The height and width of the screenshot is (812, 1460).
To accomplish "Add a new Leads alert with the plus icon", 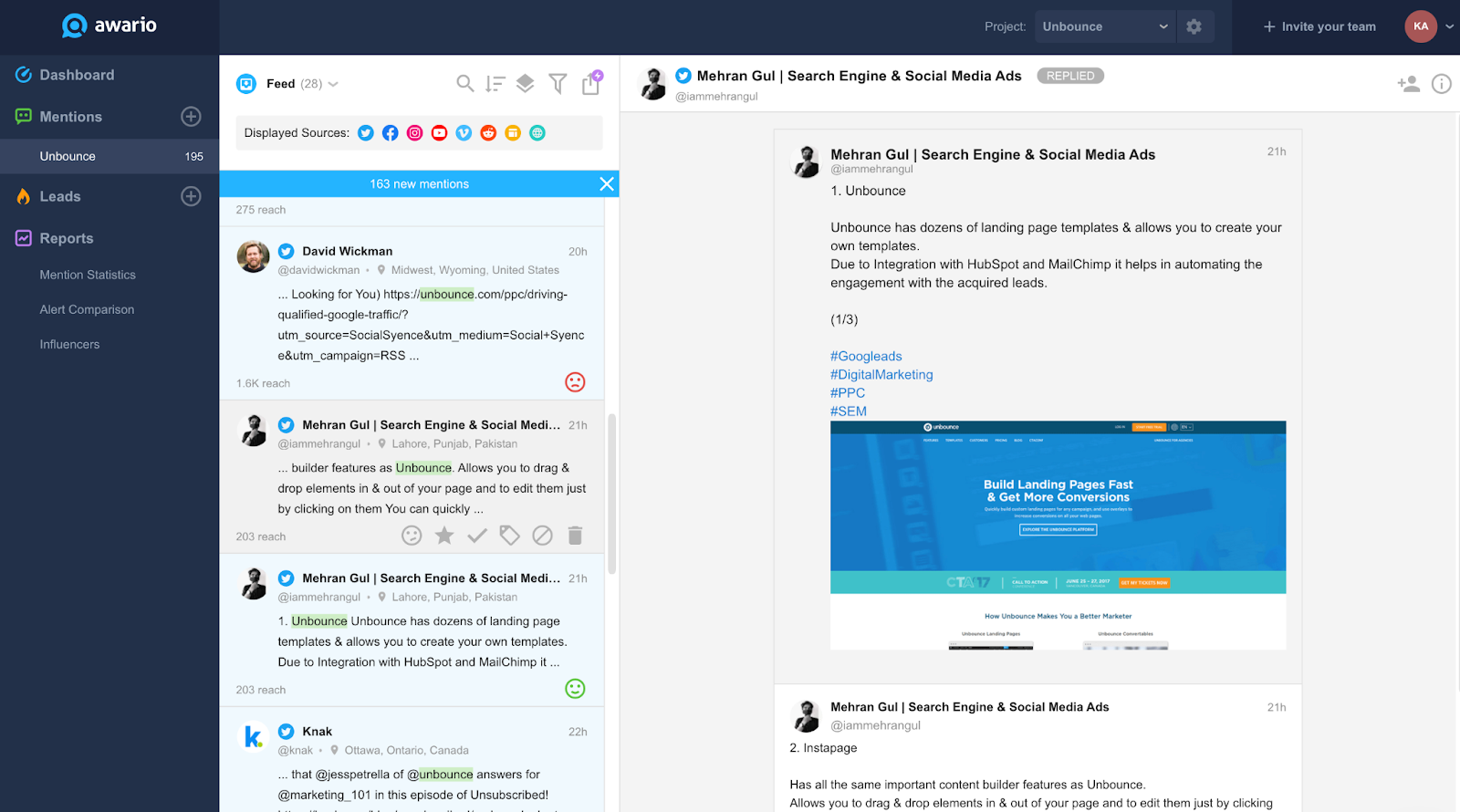I will [191, 196].
